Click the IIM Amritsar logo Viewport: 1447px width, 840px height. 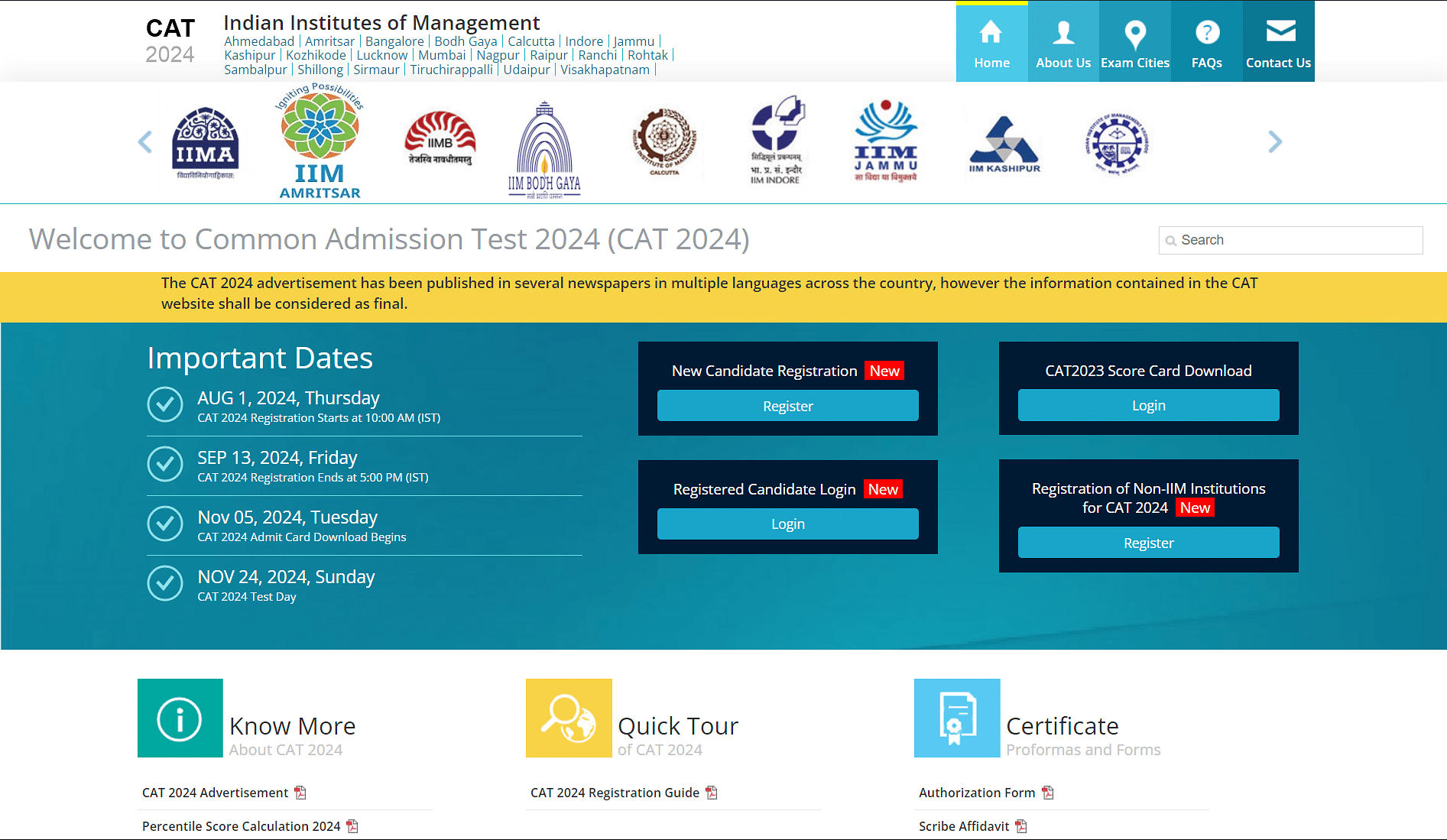pos(320,141)
